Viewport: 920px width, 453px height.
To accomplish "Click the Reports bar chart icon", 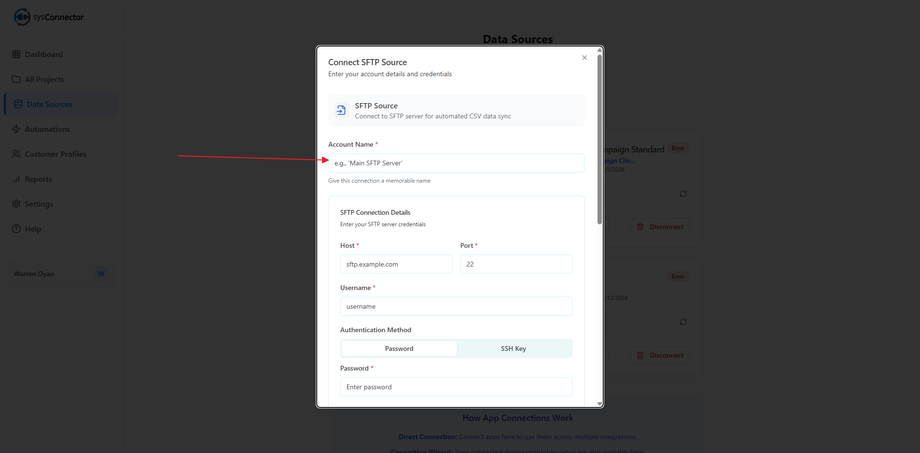I will [16, 179].
